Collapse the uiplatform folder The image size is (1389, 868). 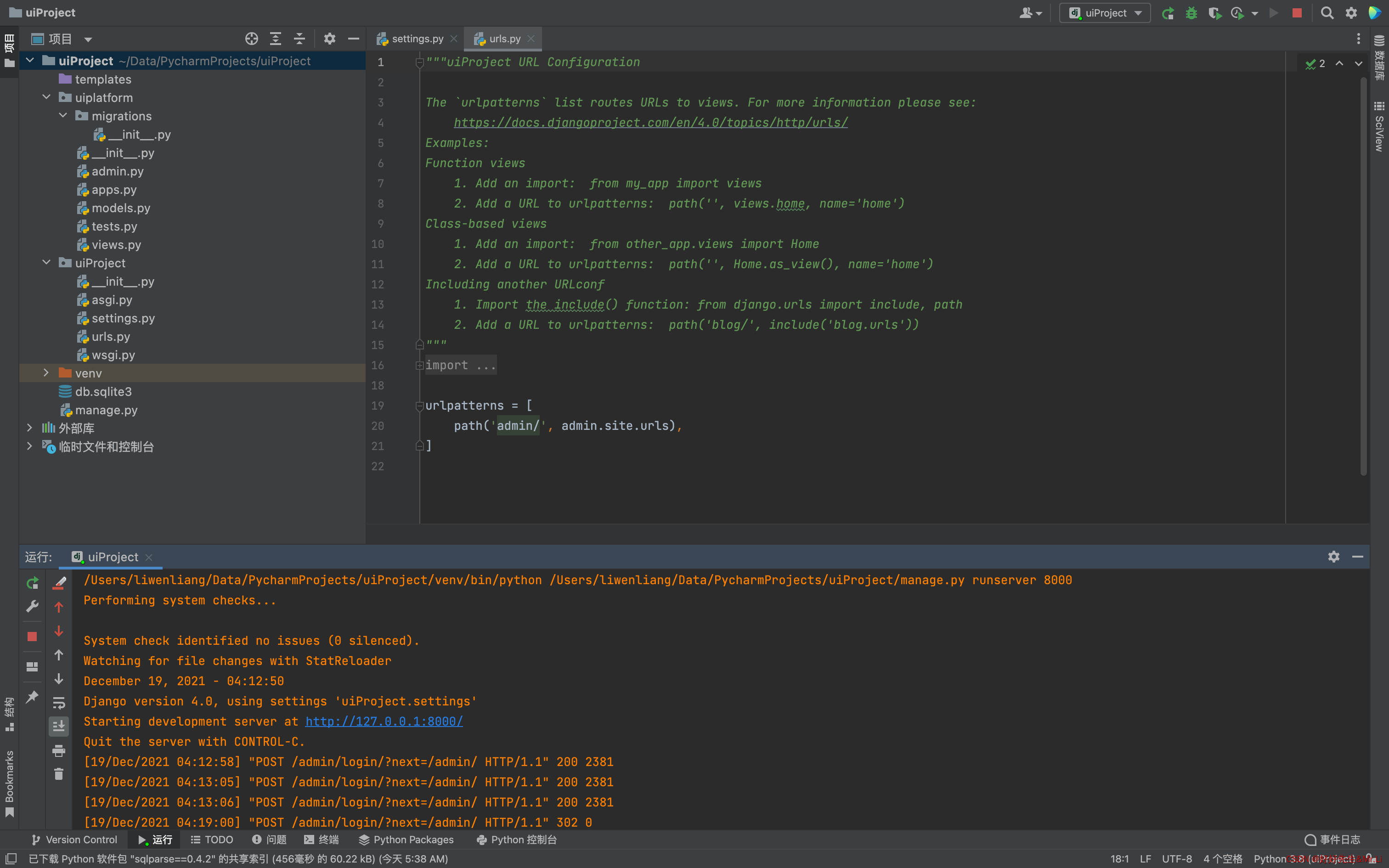46,97
